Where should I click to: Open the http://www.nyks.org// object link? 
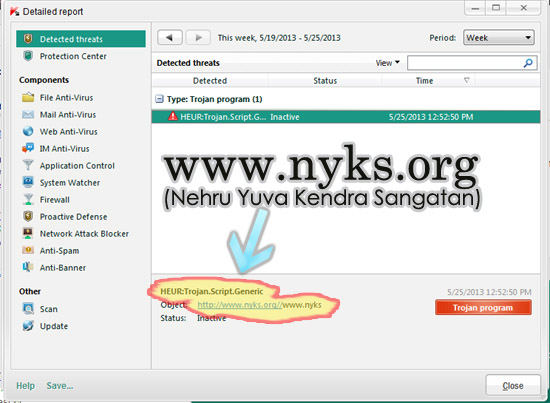pos(240,305)
